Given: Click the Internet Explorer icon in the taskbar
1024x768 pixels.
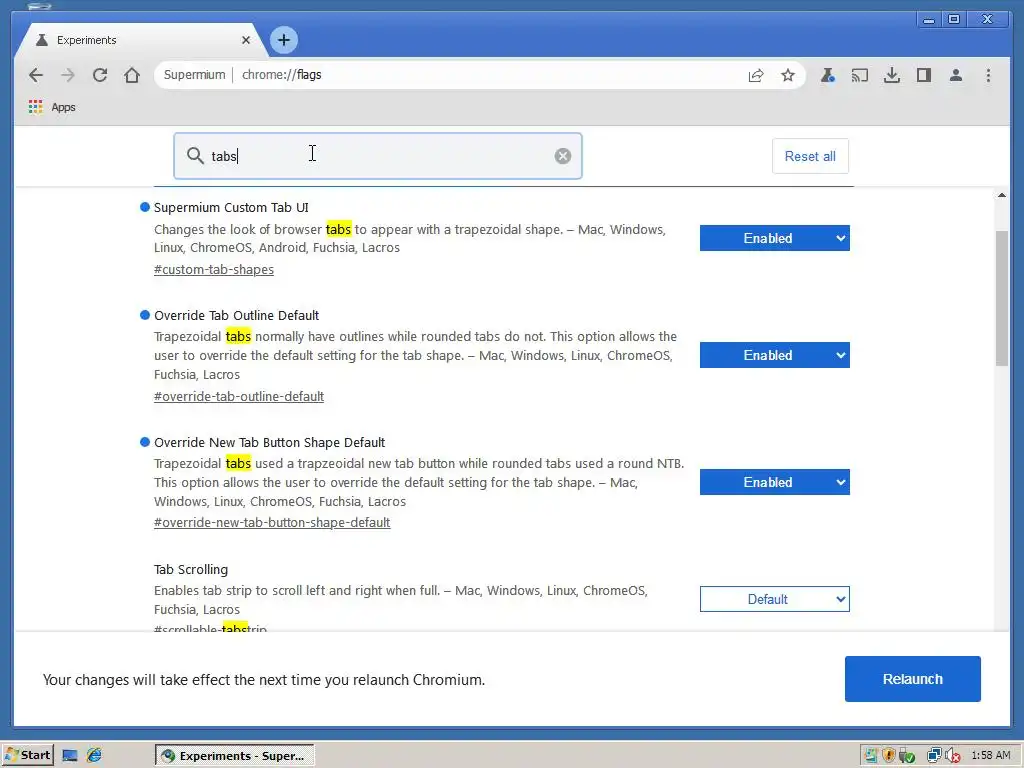Looking at the screenshot, I should pyautogui.click(x=95, y=755).
